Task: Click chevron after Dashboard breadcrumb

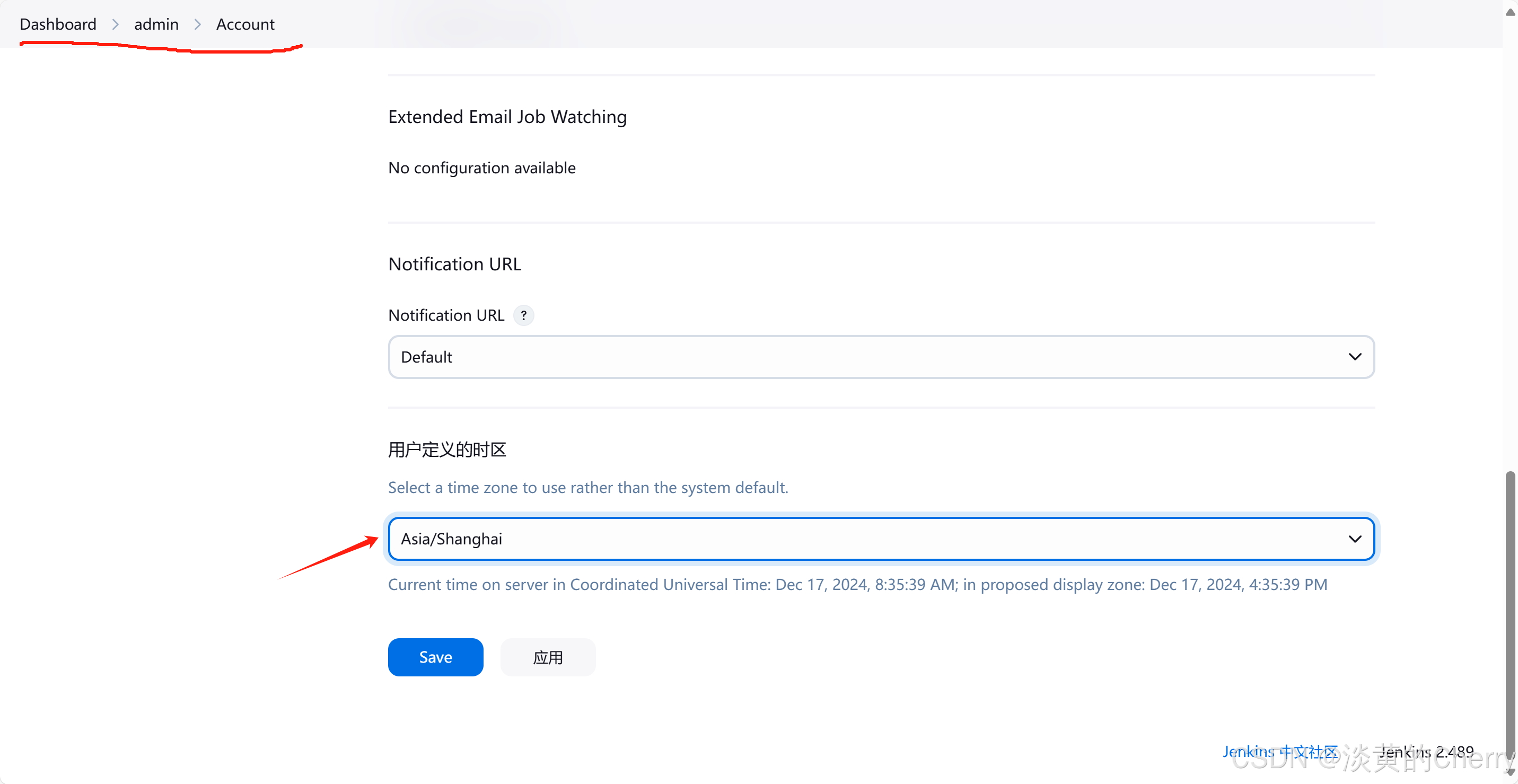Action: (116, 24)
